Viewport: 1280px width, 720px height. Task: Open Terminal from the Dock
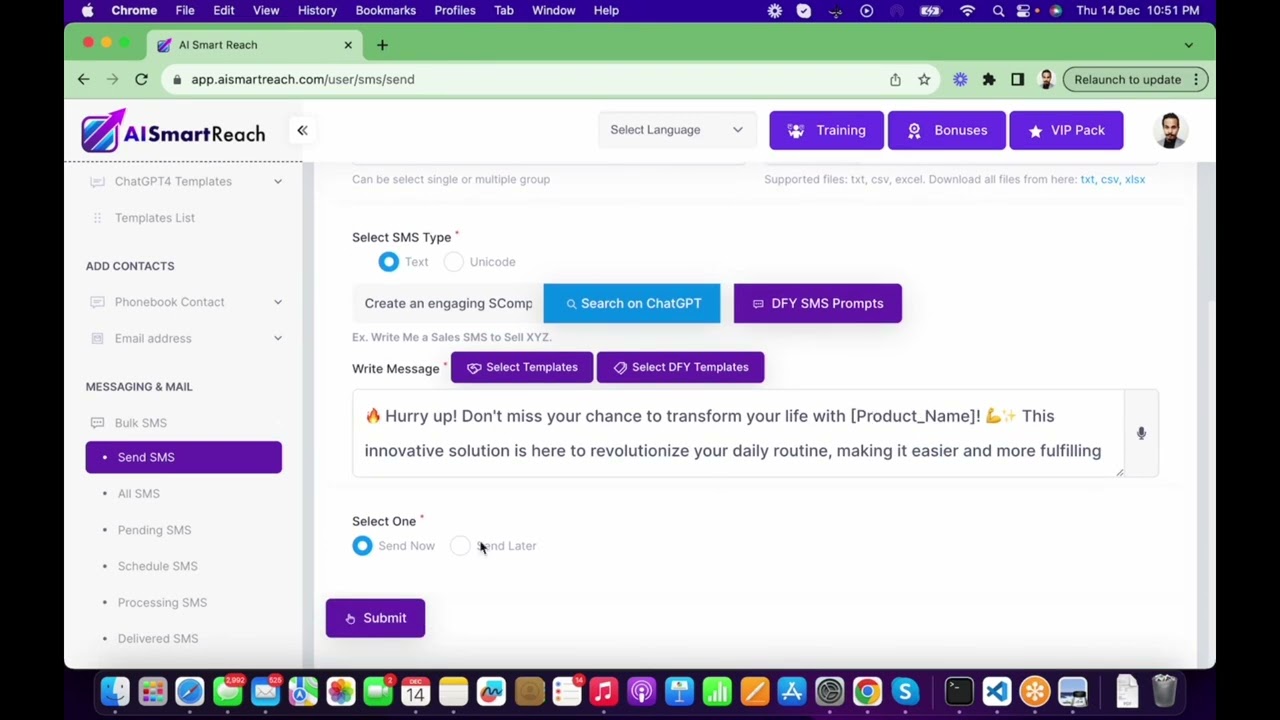[x=959, y=691]
